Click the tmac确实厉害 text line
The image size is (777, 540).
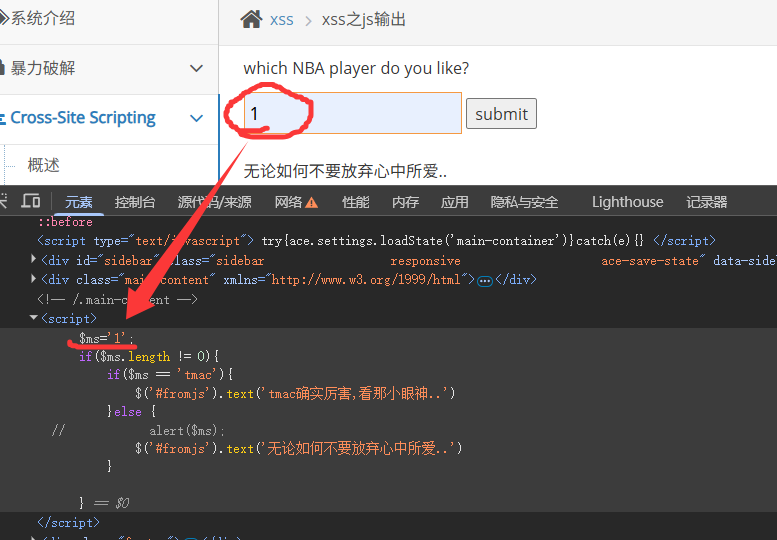pyautogui.click(x=295, y=394)
